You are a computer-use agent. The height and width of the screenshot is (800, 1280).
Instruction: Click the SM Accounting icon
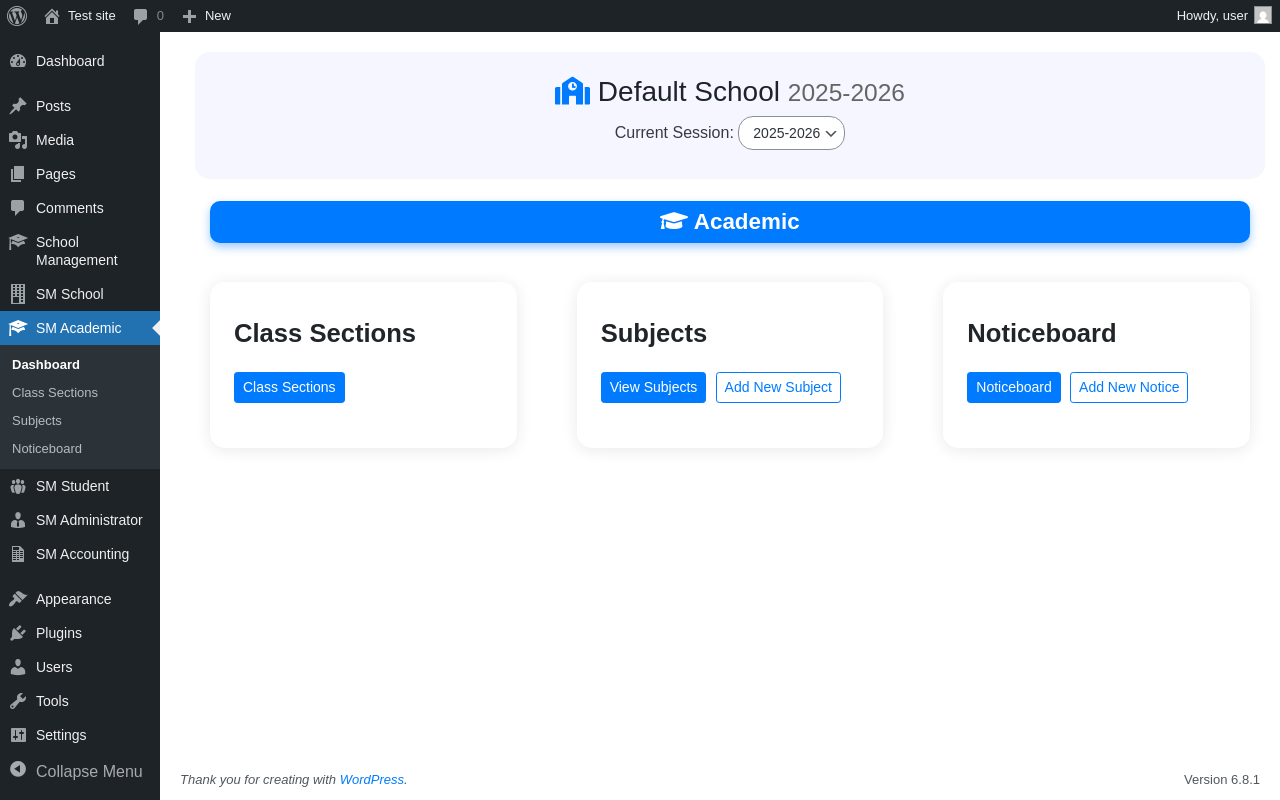point(18,554)
